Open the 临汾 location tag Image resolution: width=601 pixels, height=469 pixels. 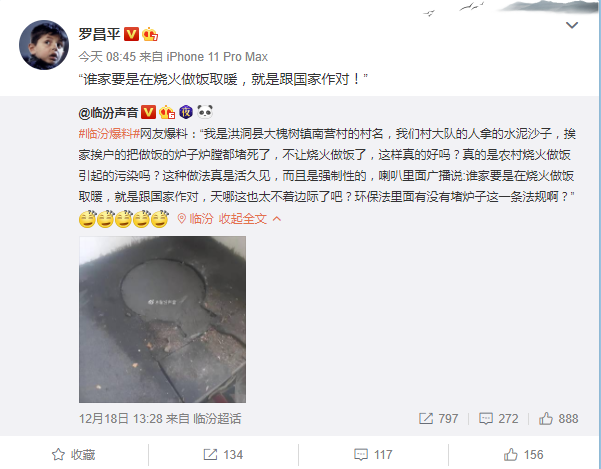coord(195,219)
